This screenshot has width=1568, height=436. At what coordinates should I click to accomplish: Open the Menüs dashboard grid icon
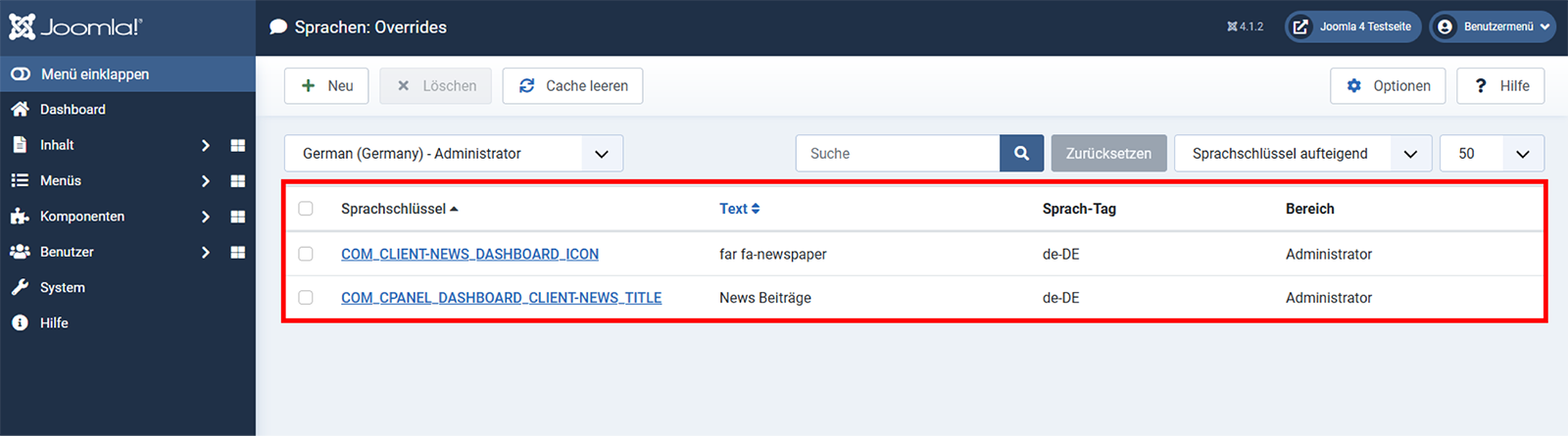(237, 181)
